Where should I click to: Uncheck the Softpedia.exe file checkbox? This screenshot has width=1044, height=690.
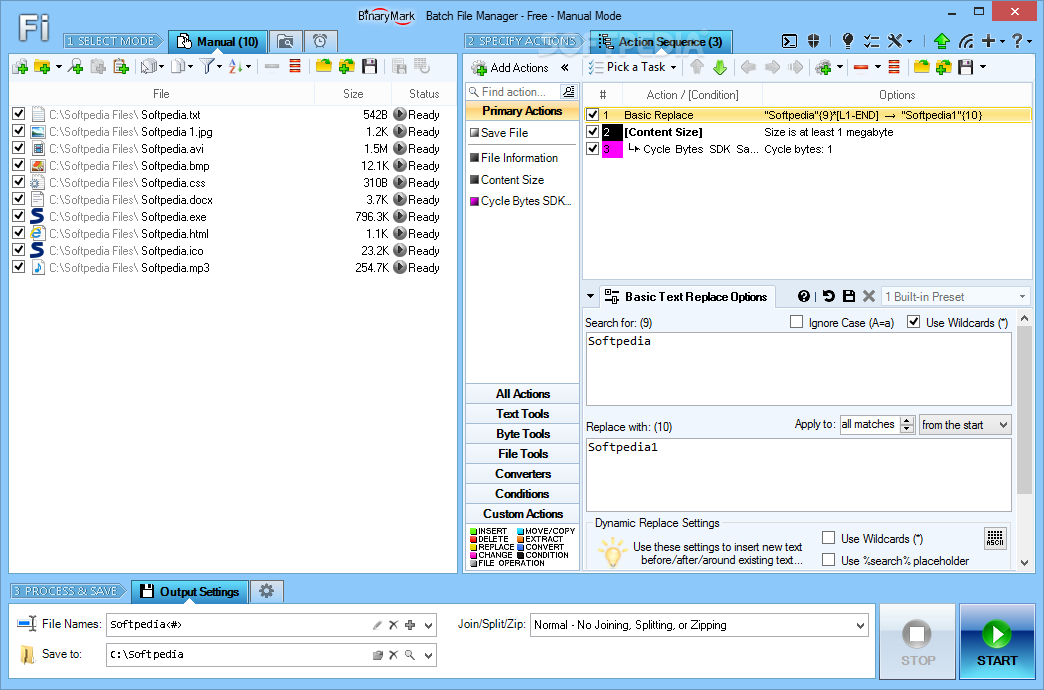19,216
